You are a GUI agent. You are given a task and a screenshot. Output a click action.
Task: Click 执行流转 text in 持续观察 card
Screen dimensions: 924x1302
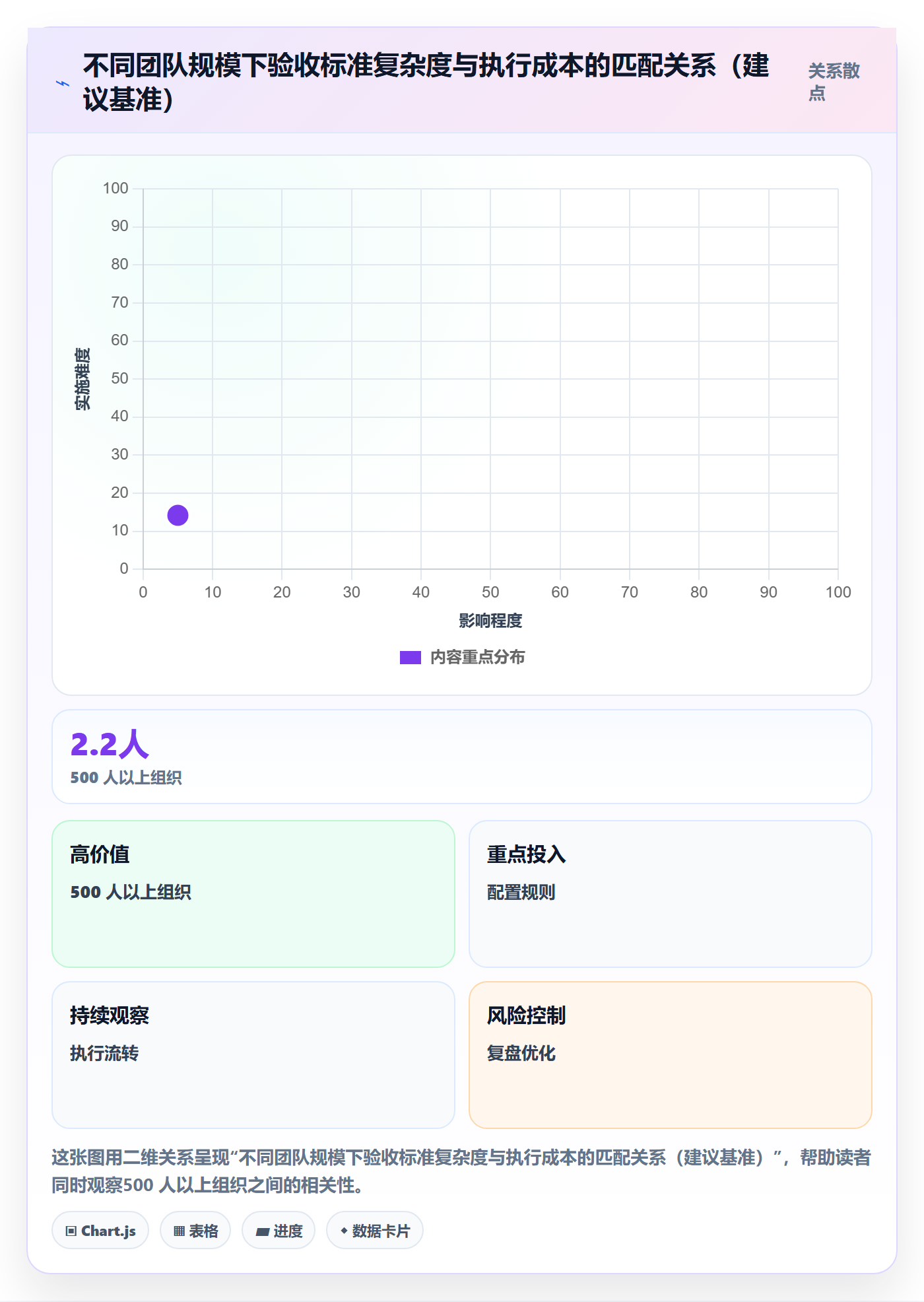[104, 1053]
